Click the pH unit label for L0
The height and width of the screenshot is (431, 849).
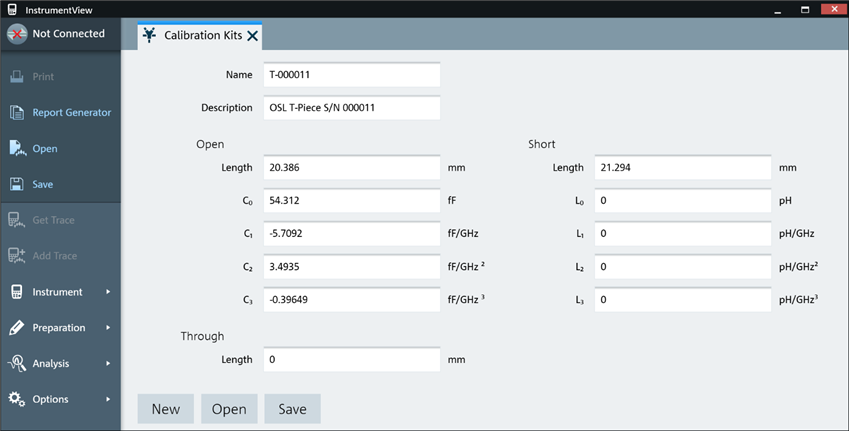pyautogui.click(x=785, y=201)
